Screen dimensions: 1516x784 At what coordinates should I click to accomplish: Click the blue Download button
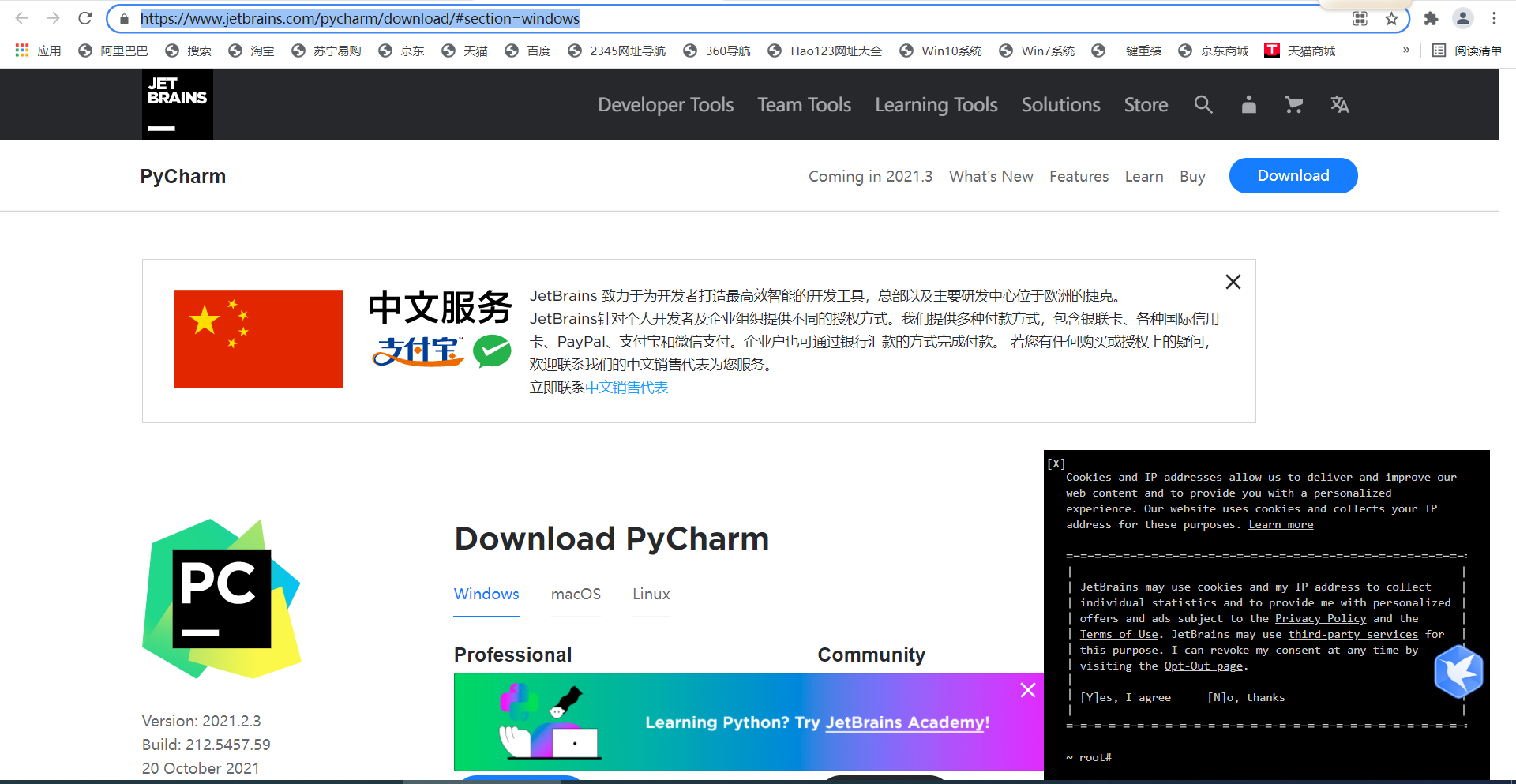coord(1293,175)
